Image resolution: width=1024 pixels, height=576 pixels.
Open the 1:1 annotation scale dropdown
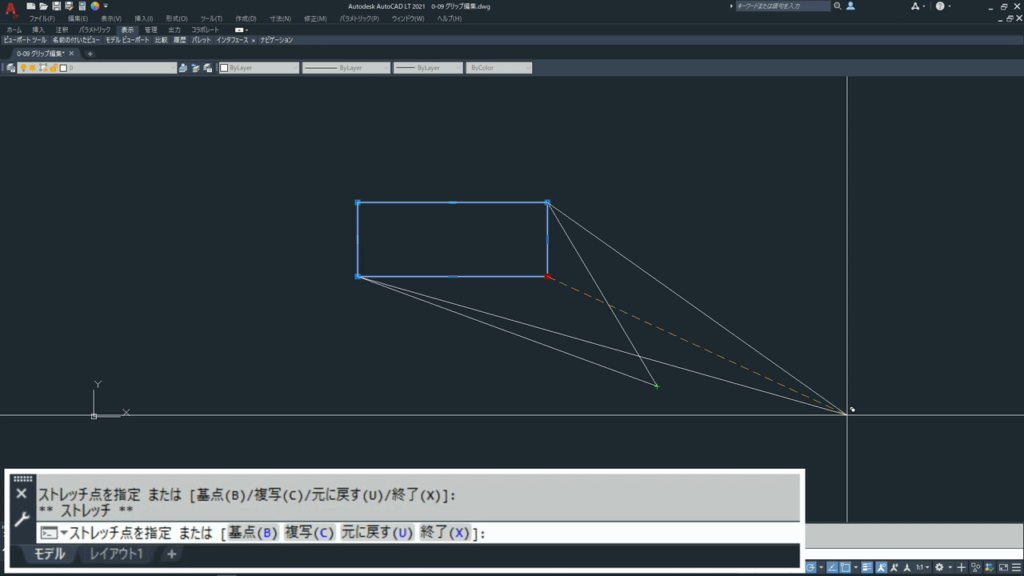point(922,568)
